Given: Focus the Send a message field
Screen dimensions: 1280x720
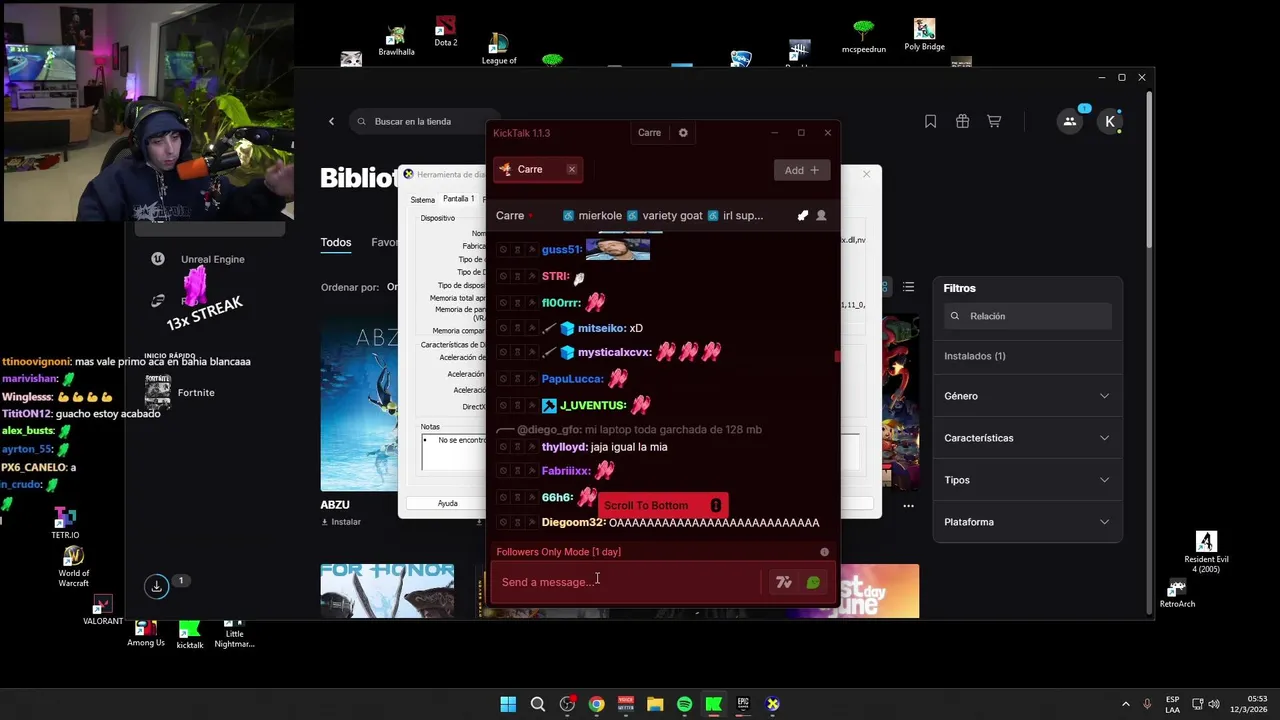Looking at the screenshot, I should pyautogui.click(x=626, y=582).
